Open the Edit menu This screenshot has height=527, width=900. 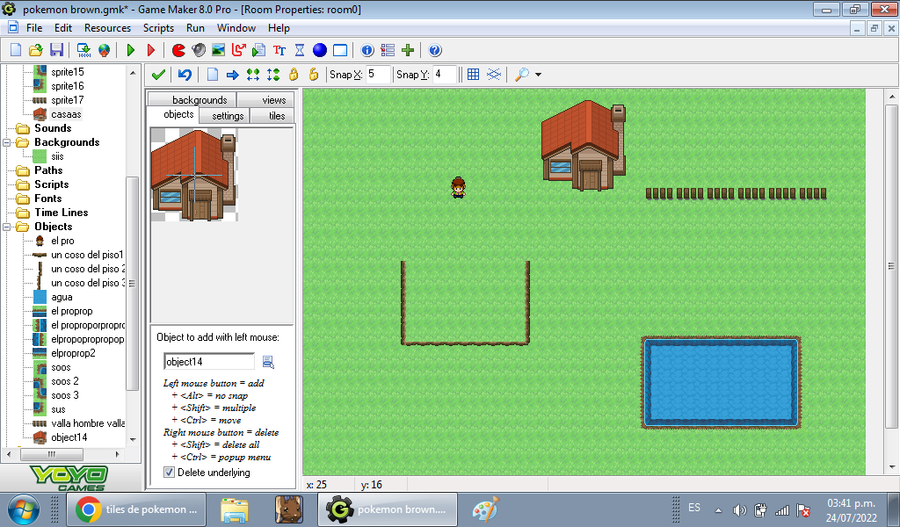point(63,28)
